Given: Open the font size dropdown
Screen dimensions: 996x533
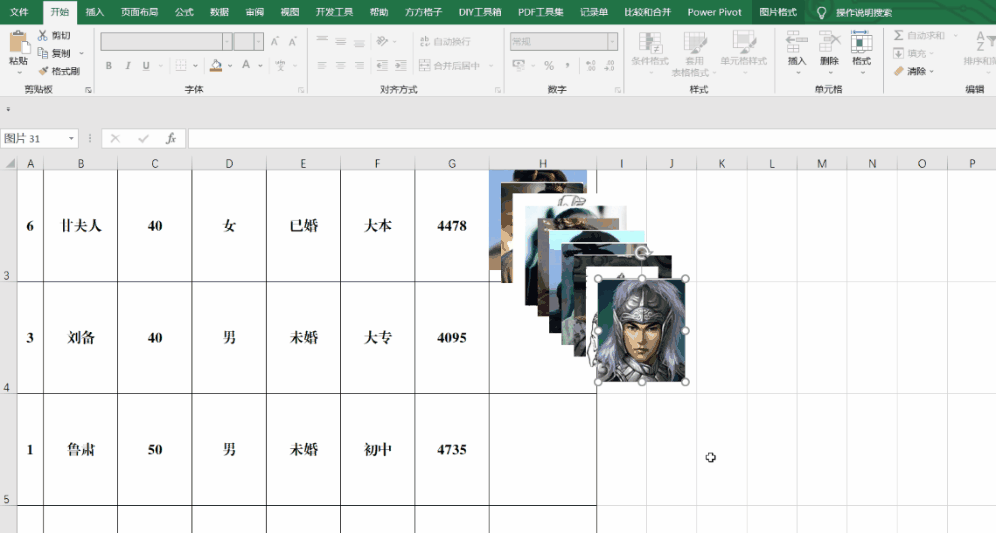Looking at the screenshot, I should [259, 42].
